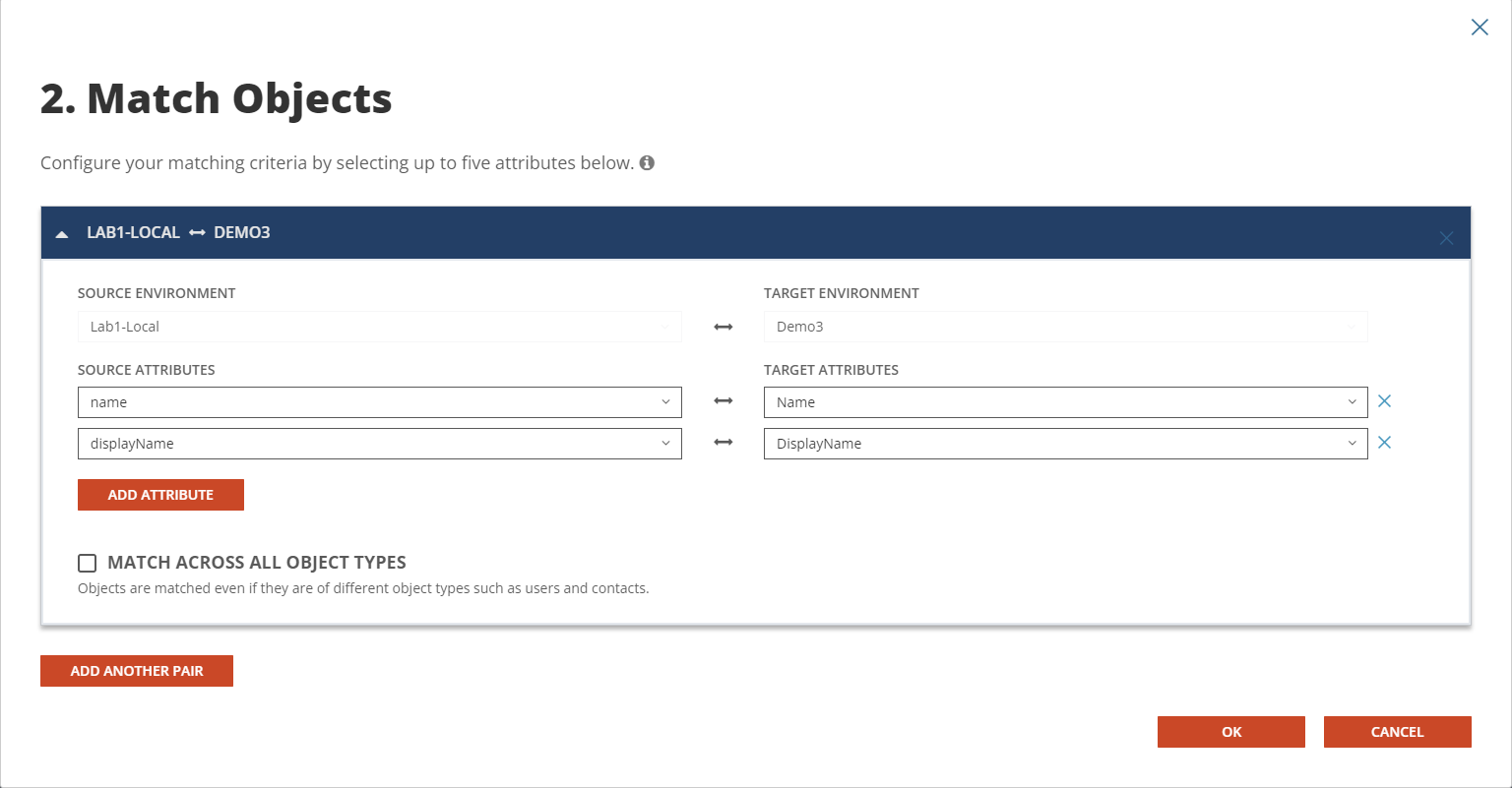Image resolution: width=1512 pixels, height=788 pixels.
Task: Remove the name attribute row
Action: coord(1384,401)
